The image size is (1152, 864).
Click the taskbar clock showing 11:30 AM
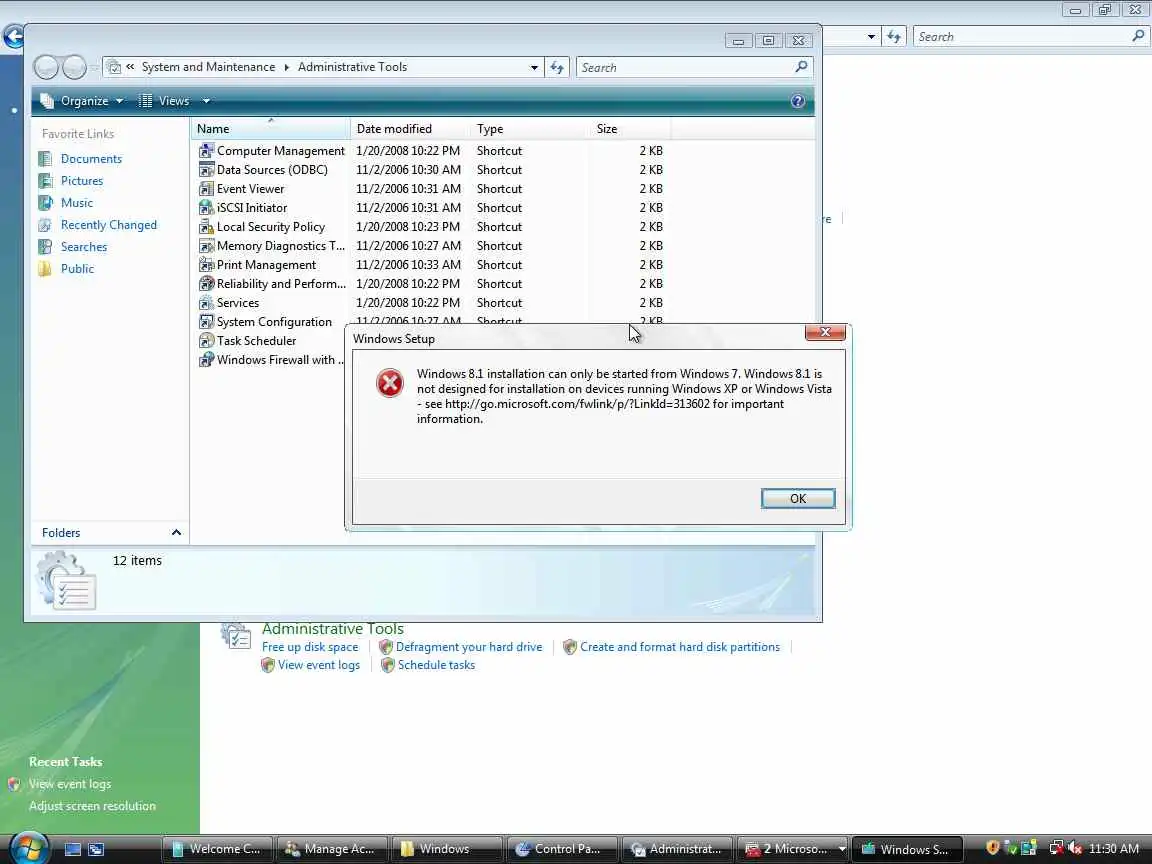click(x=1113, y=849)
